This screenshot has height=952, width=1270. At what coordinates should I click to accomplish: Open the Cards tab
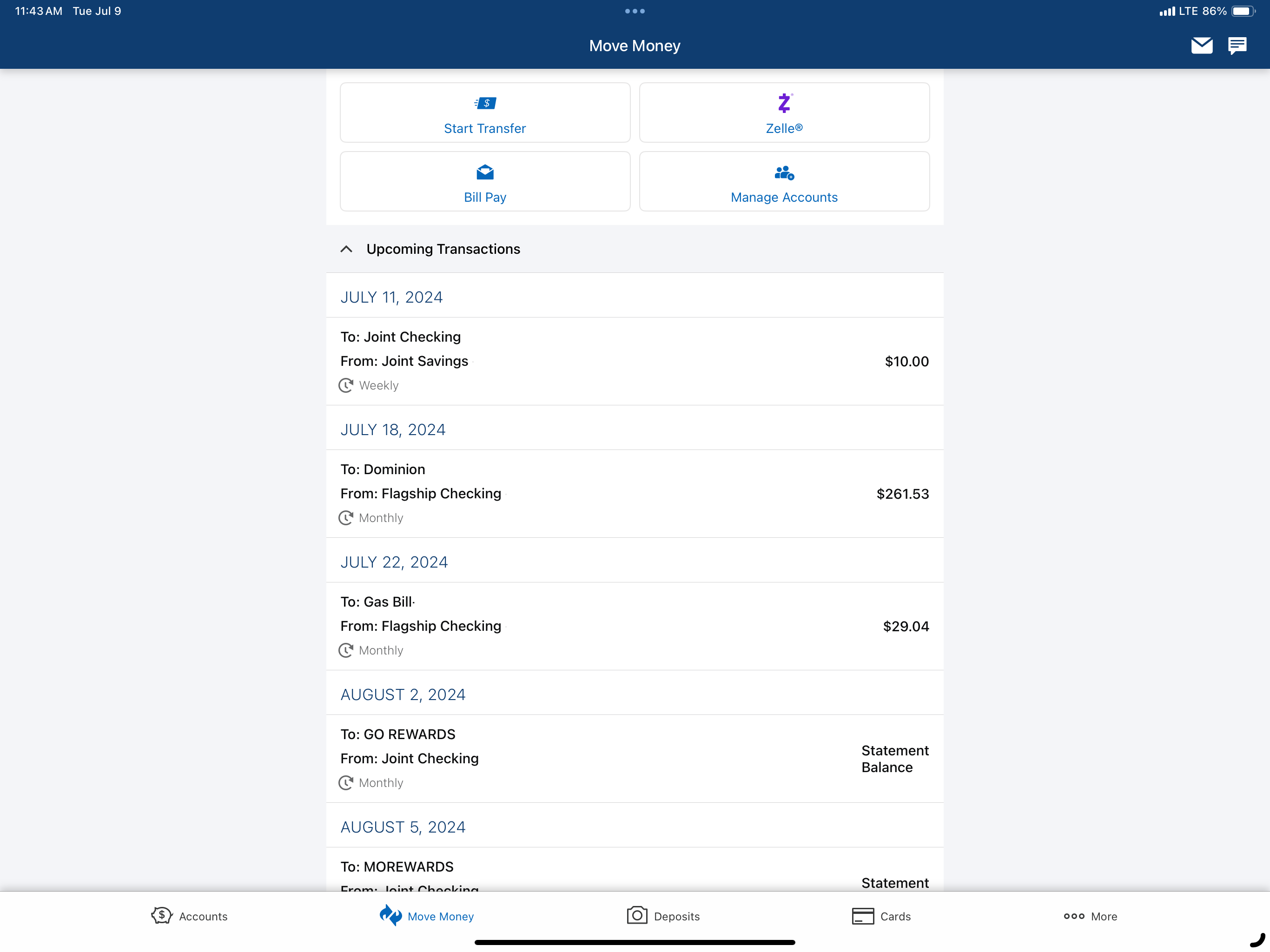pyautogui.click(x=881, y=916)
